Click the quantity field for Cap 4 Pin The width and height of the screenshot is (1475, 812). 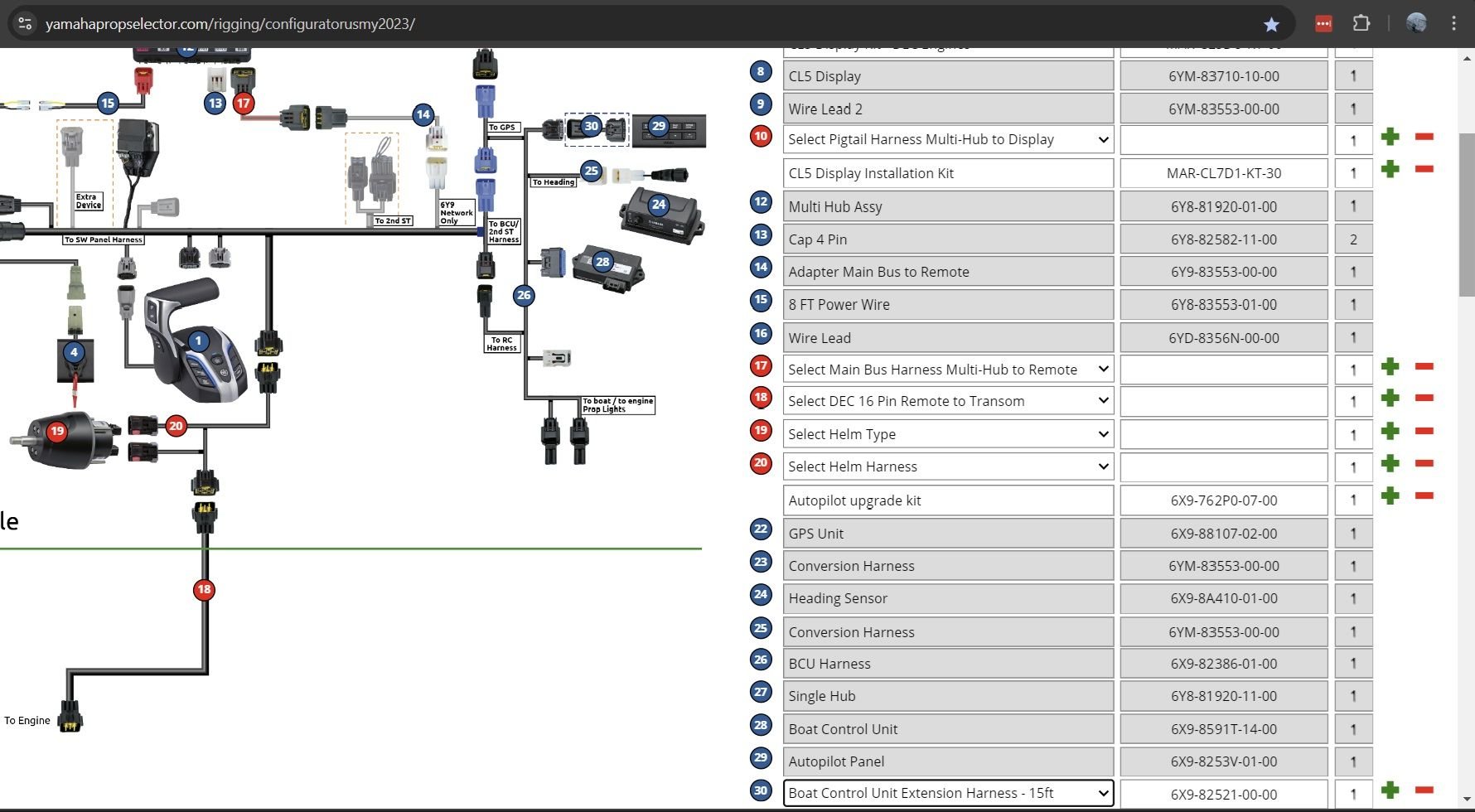click(1353, 239)
